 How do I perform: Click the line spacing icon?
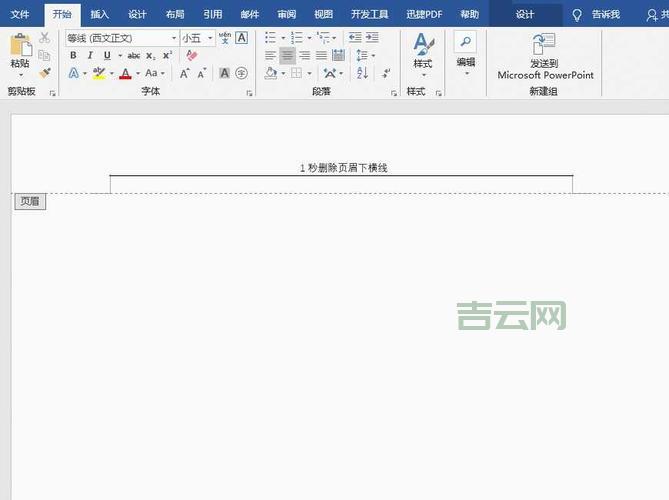tap(362, 55)
